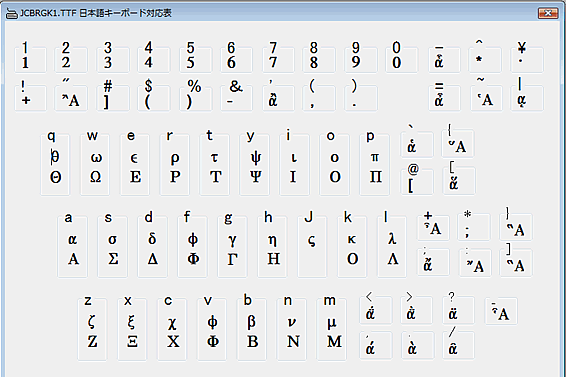Click the r key showing rho

coord(174,164)
